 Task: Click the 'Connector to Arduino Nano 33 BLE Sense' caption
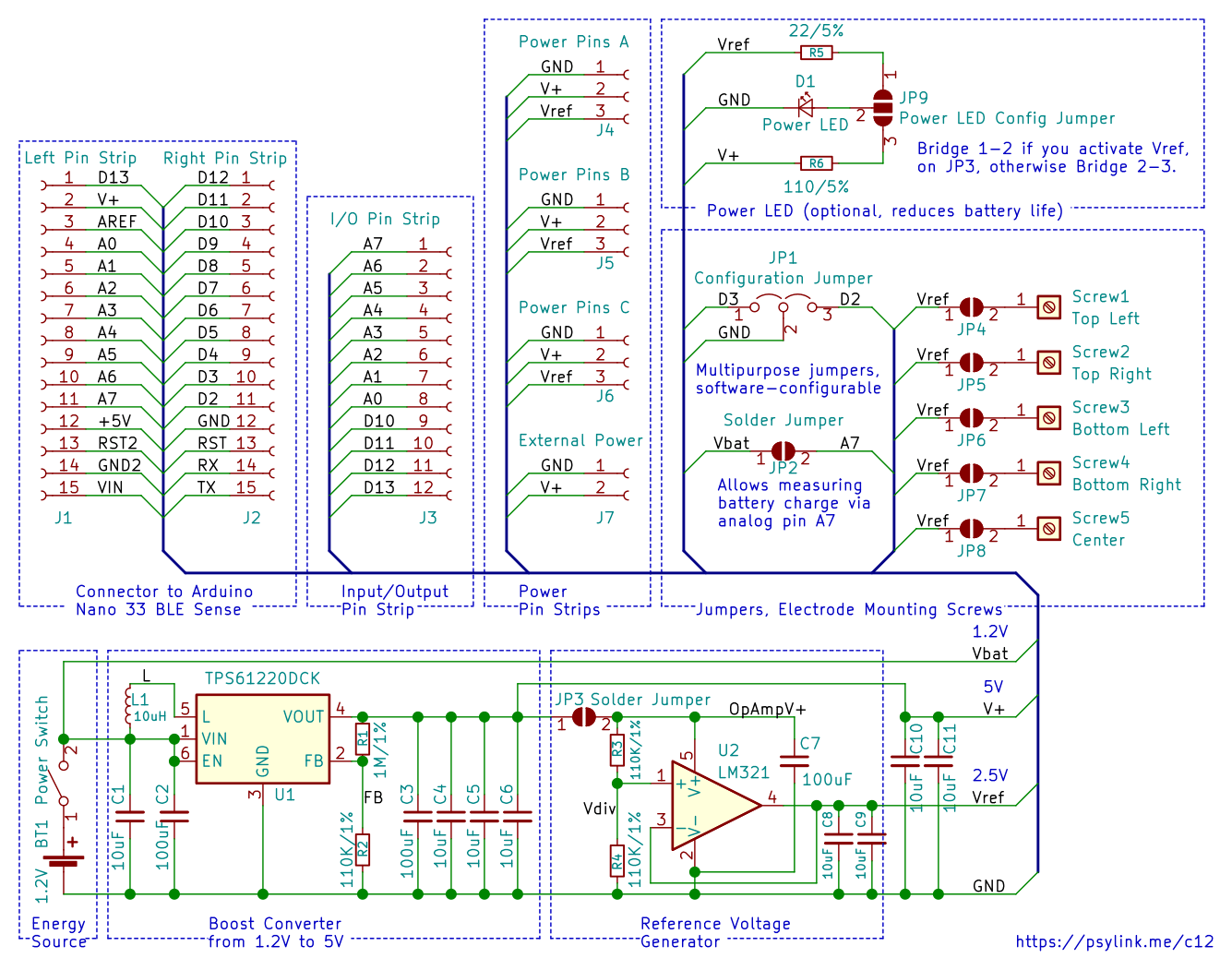click(x=164, y=600)
